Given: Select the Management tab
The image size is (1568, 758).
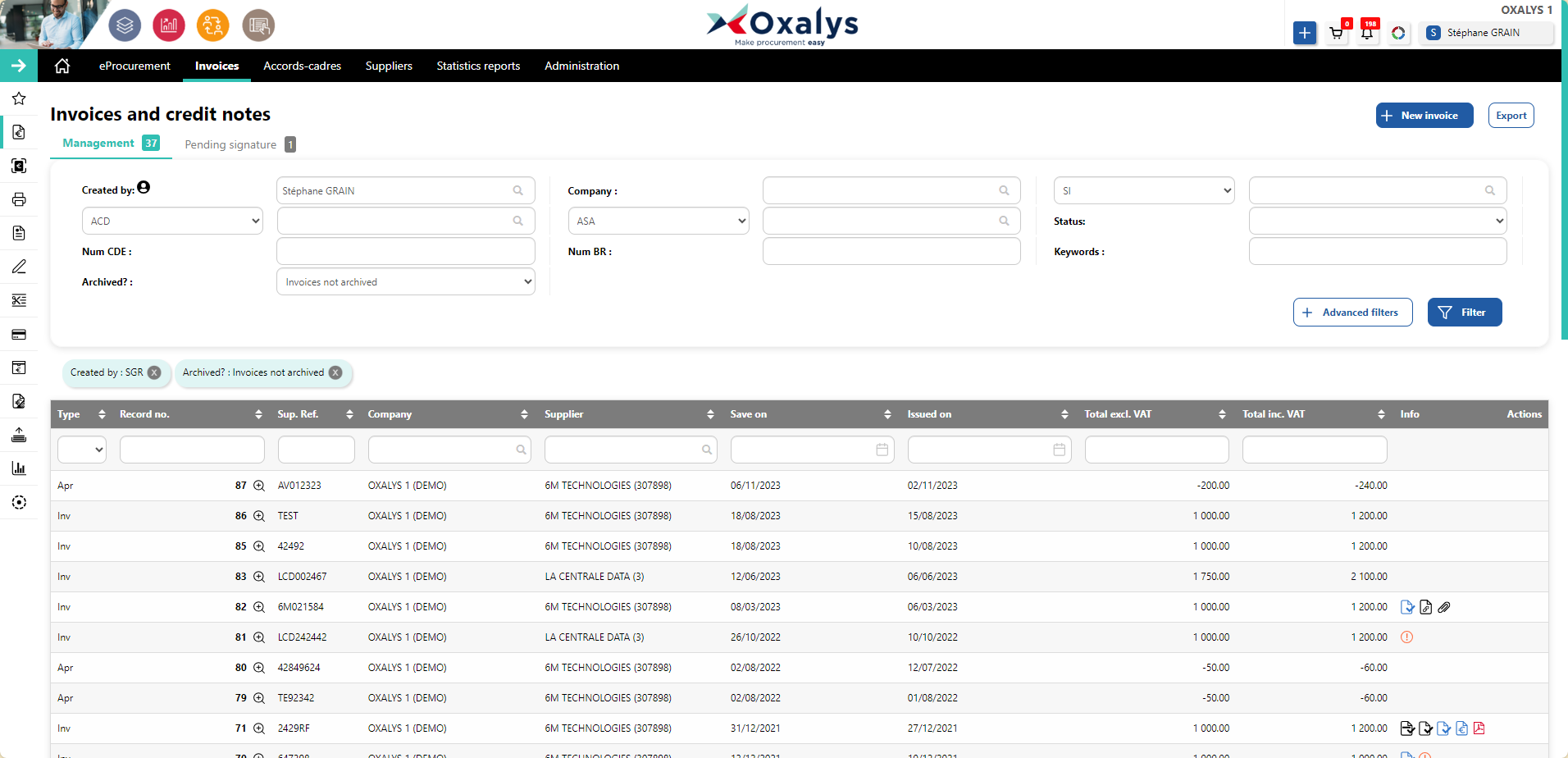Looking at the screenshot, I should (111, 143).
